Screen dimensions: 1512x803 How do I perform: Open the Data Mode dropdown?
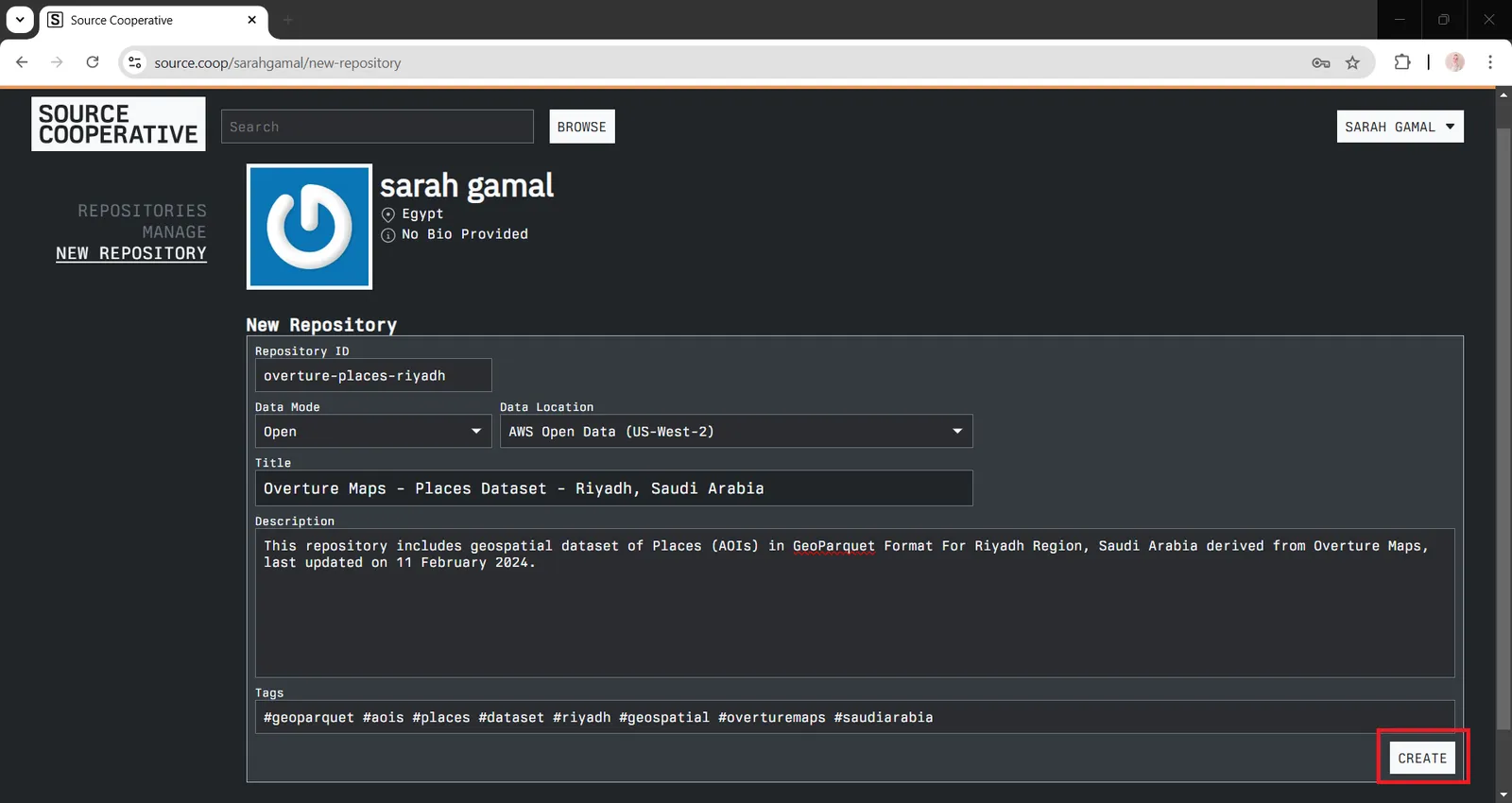(373, 431)
